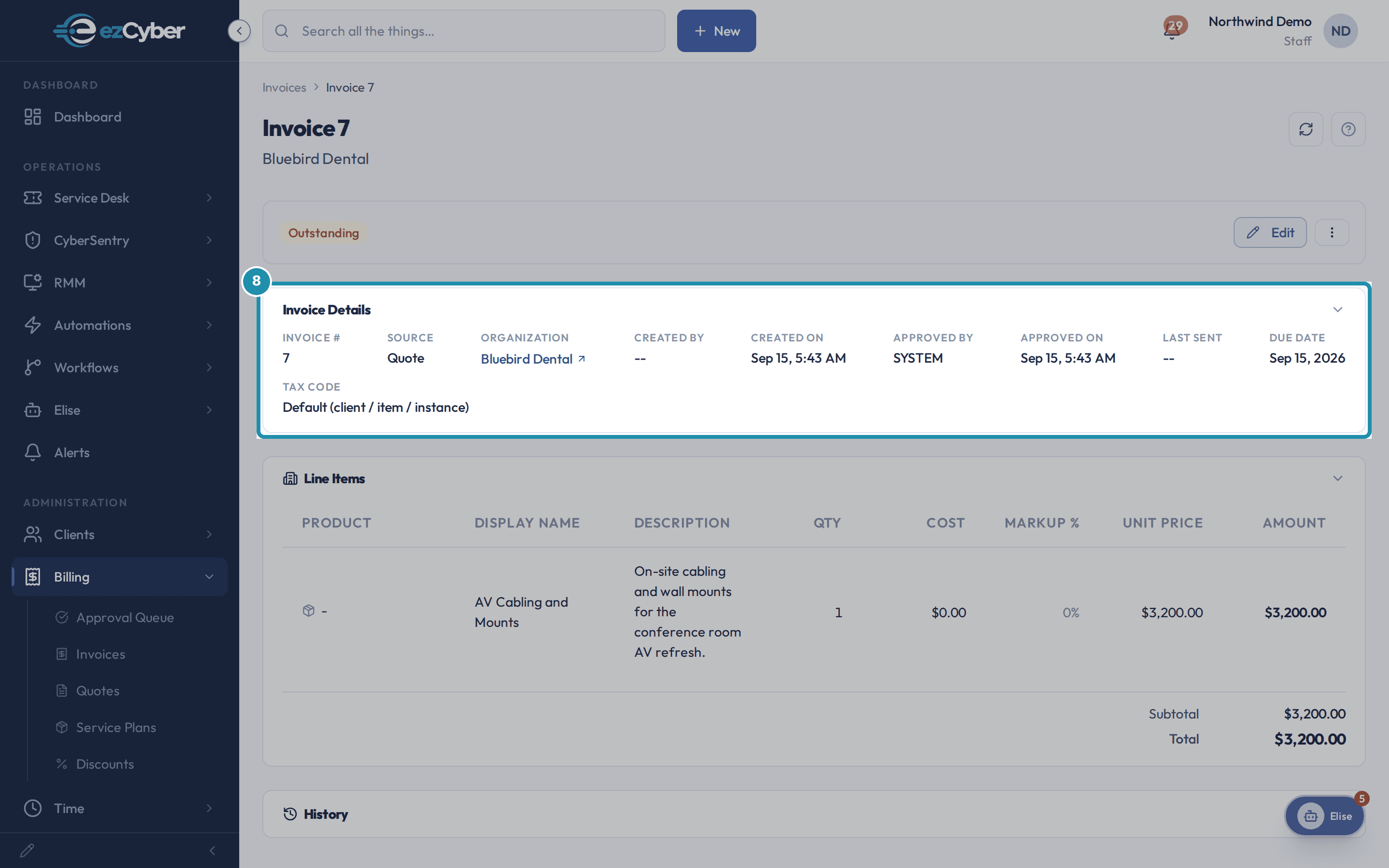
Task: Click the 0% markup value
Action: coord(1071,612)
